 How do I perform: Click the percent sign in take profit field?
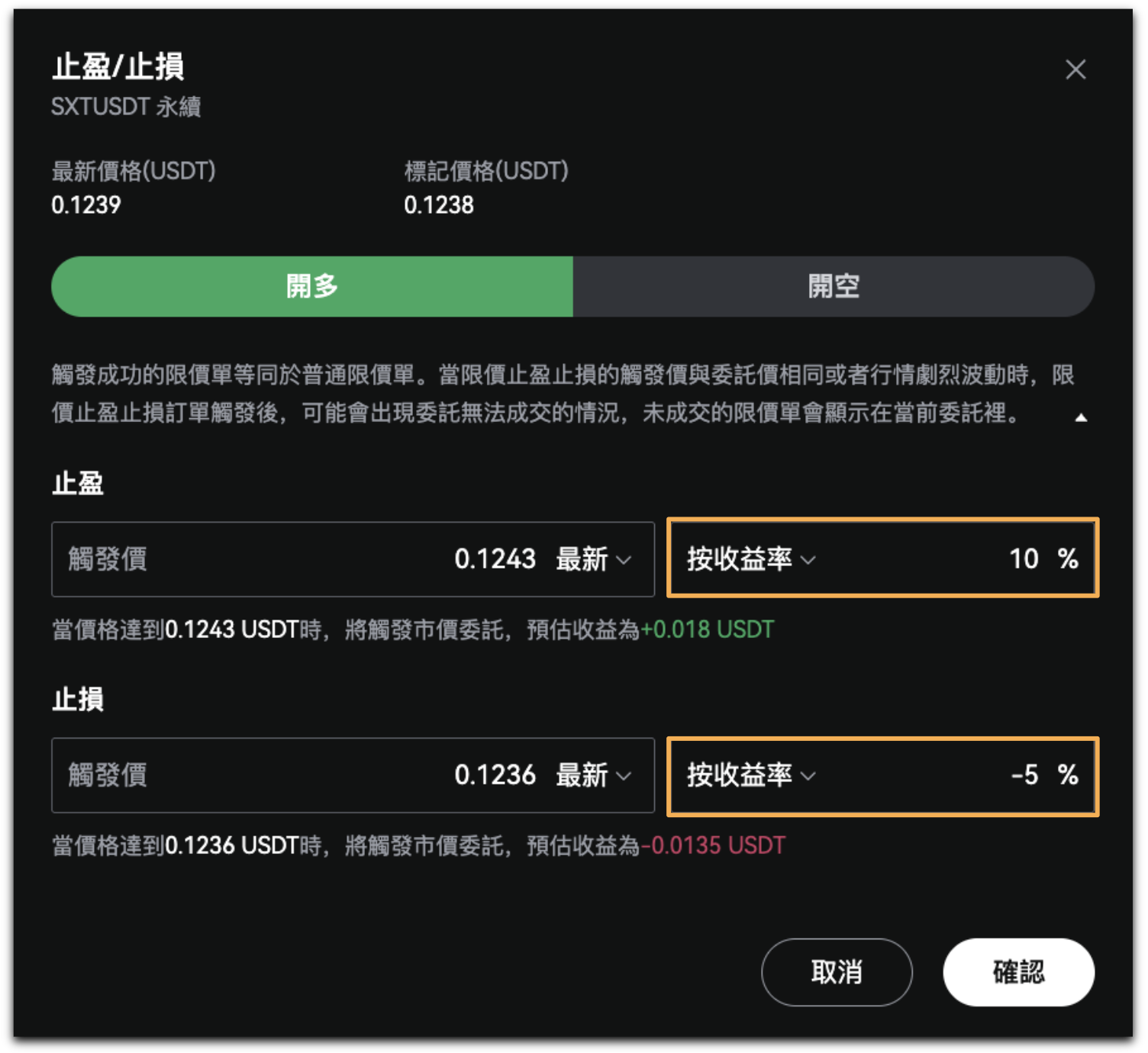(1068, 559)
